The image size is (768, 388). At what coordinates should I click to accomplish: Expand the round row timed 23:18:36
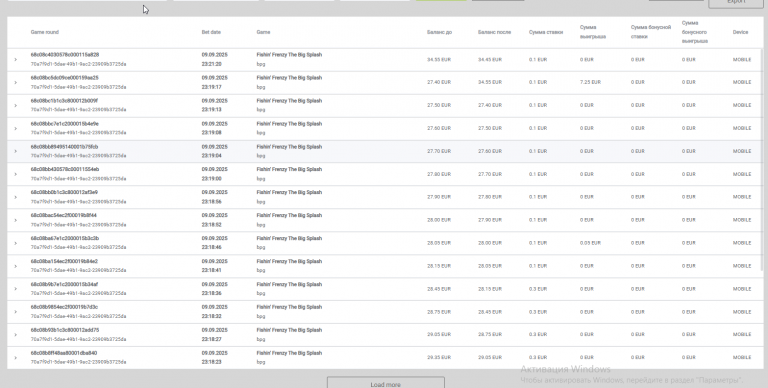16,289
